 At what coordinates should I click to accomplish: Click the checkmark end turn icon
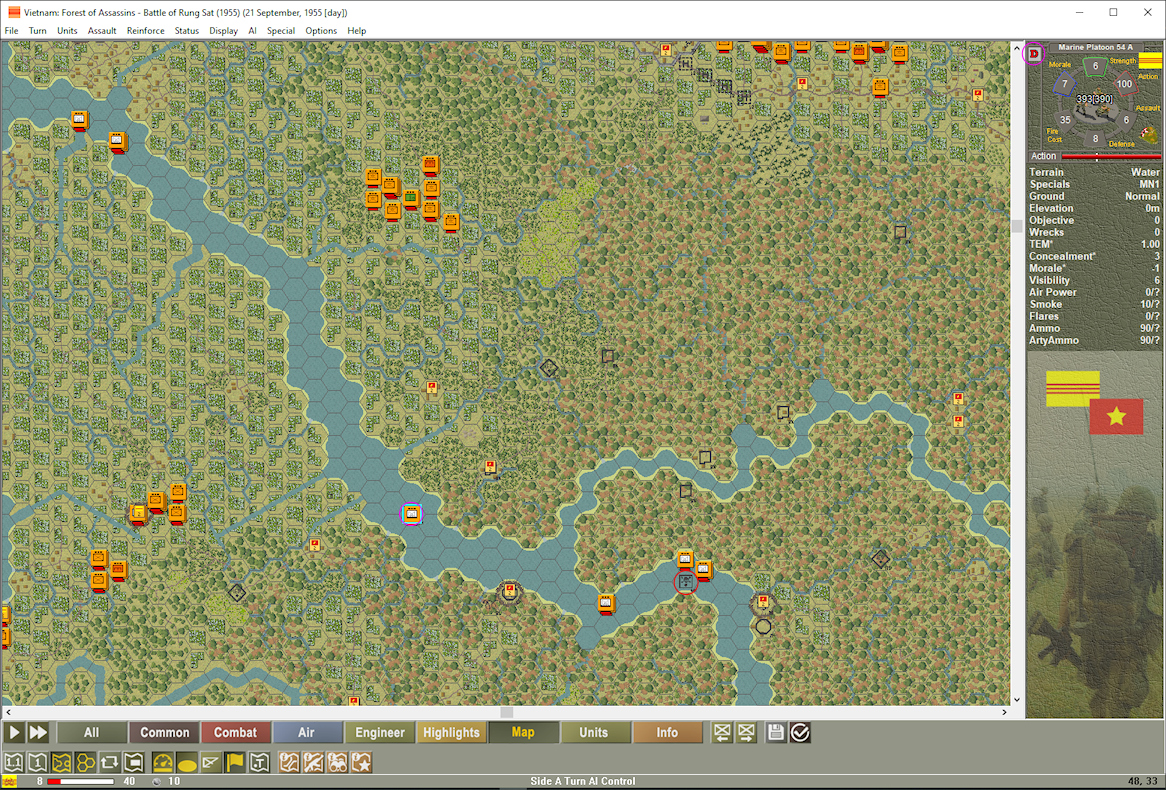(x=800, y=733)
